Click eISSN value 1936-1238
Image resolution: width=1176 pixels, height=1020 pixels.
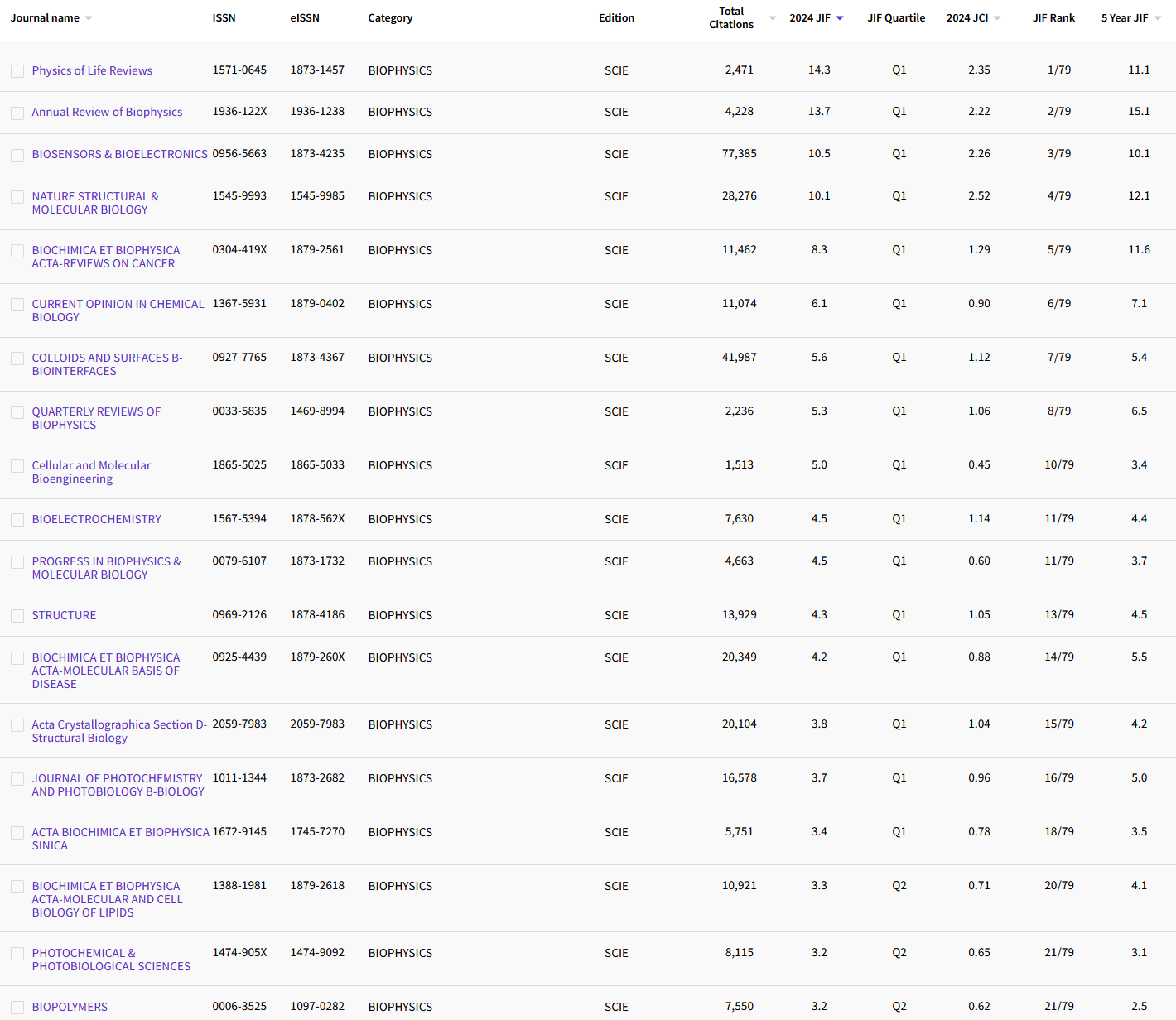pyautogui.click(x=317, y=111)
